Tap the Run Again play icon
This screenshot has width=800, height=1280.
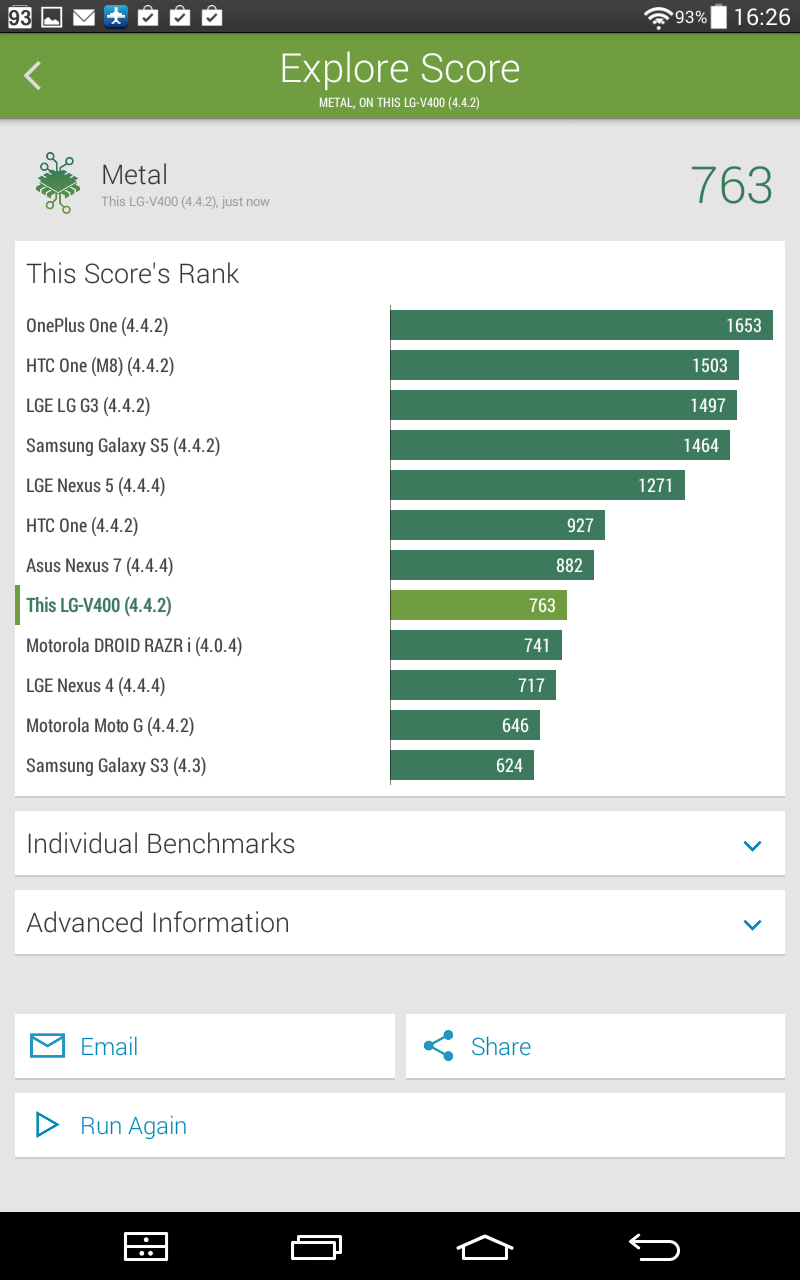tap(47, 1125)
